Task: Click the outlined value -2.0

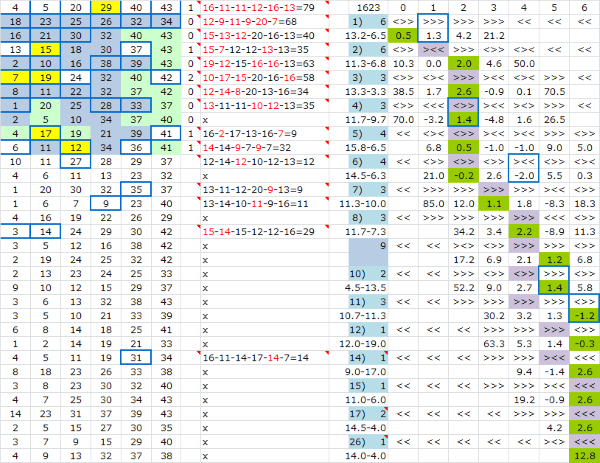Action: pos(524,176)
